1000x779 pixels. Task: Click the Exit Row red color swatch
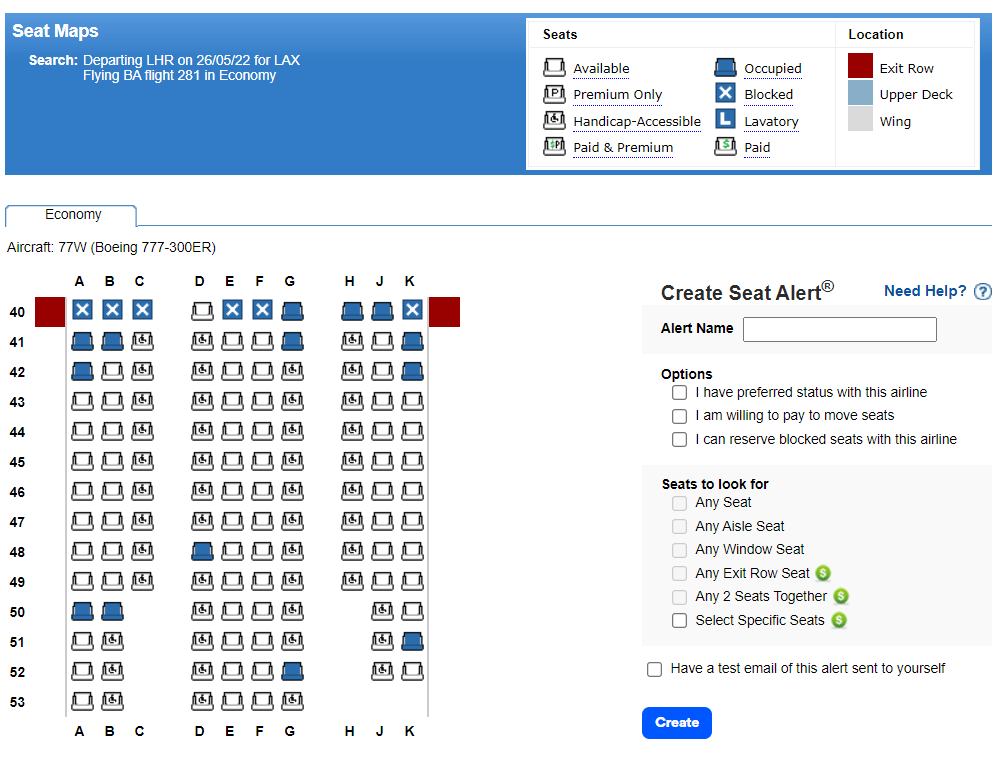860,68
